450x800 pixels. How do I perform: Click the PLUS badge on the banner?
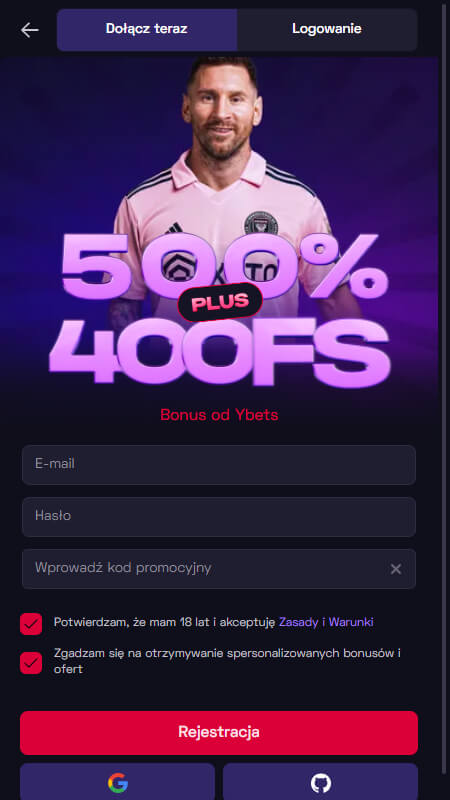[220, 302]
